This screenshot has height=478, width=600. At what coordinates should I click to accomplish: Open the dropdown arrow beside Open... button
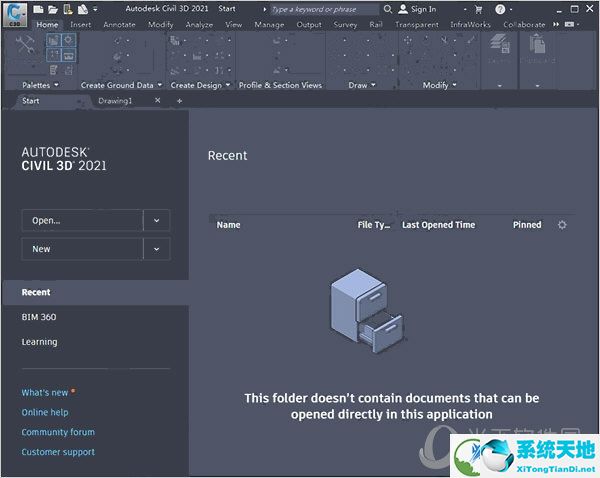[x=157, y=220]
